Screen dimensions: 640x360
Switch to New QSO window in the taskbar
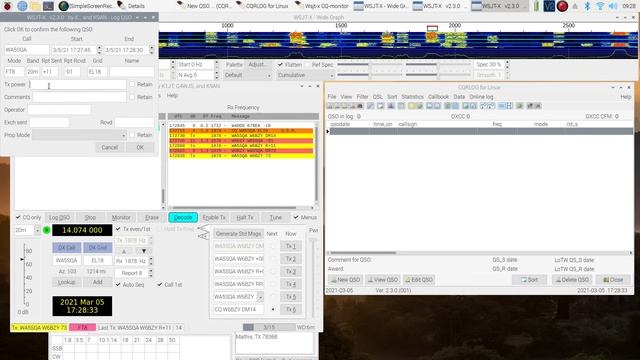204,6
